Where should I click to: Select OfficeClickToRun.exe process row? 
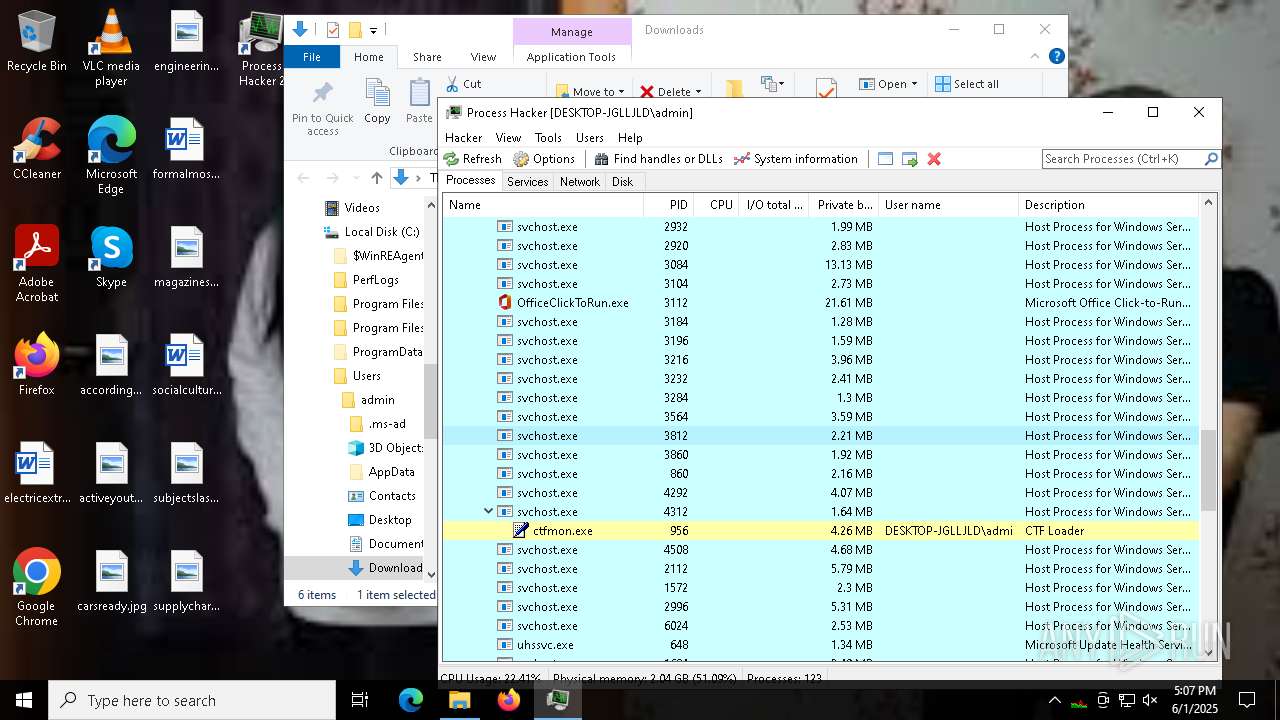(x=820, y=303)
